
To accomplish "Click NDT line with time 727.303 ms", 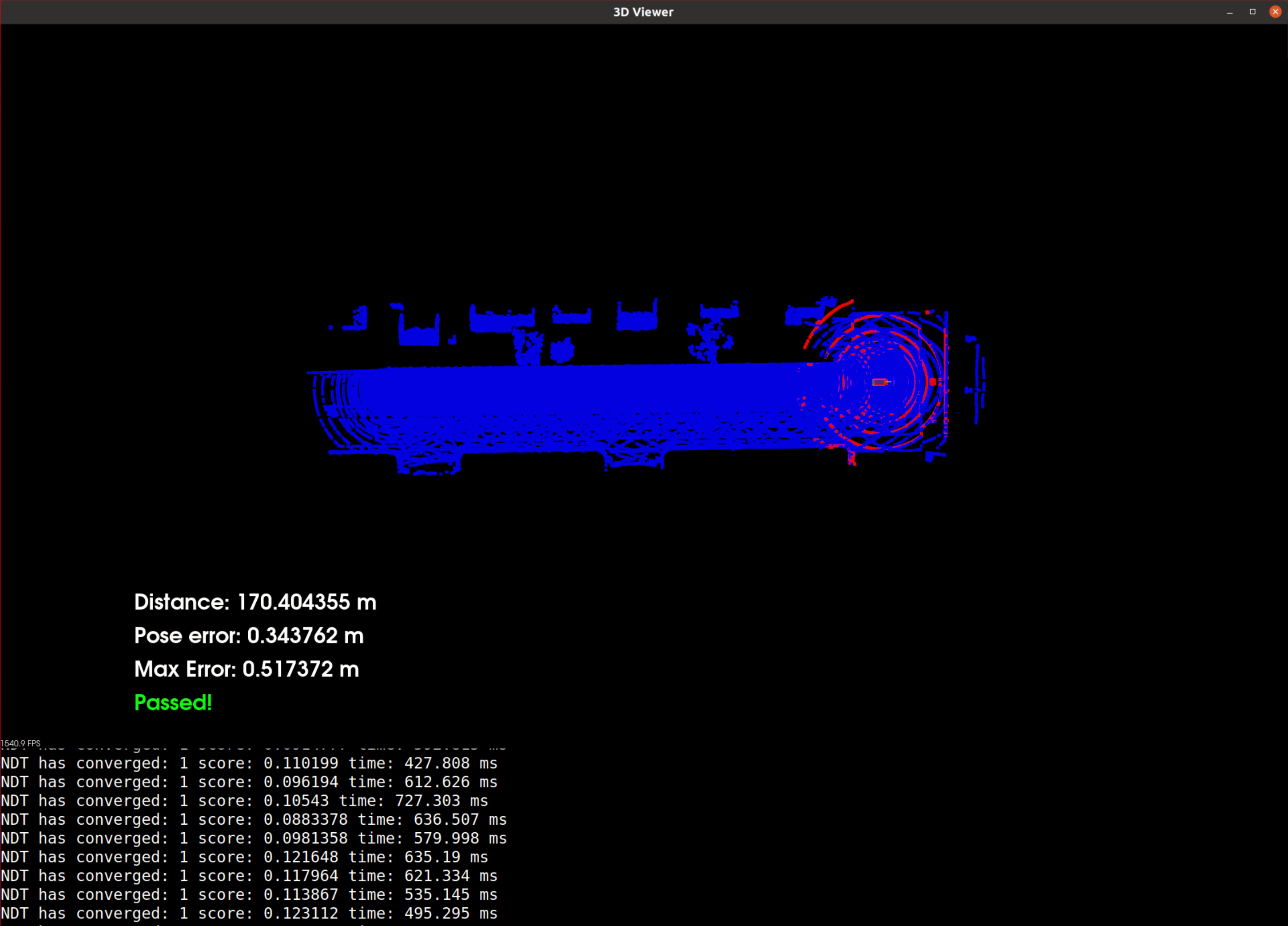I will click(x=244, y=801).
